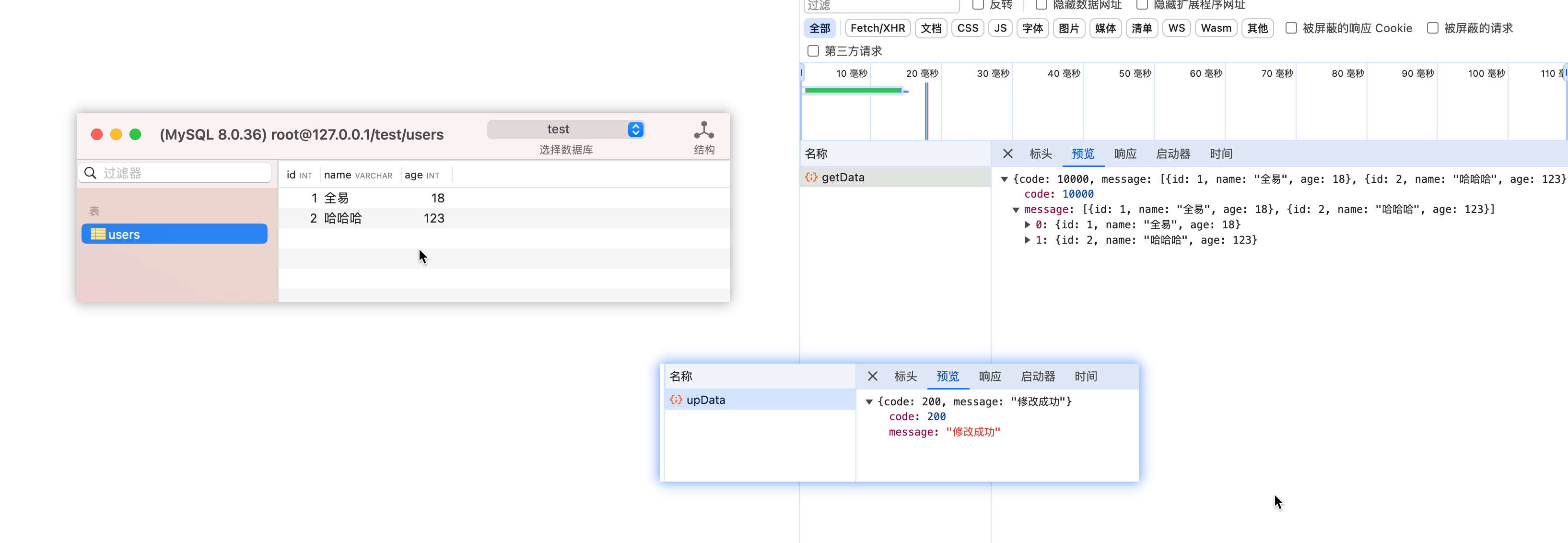This screenshot has width=1568, height=543.
Task: Collapse the message array in getData preview
Action: (1015, 210)
